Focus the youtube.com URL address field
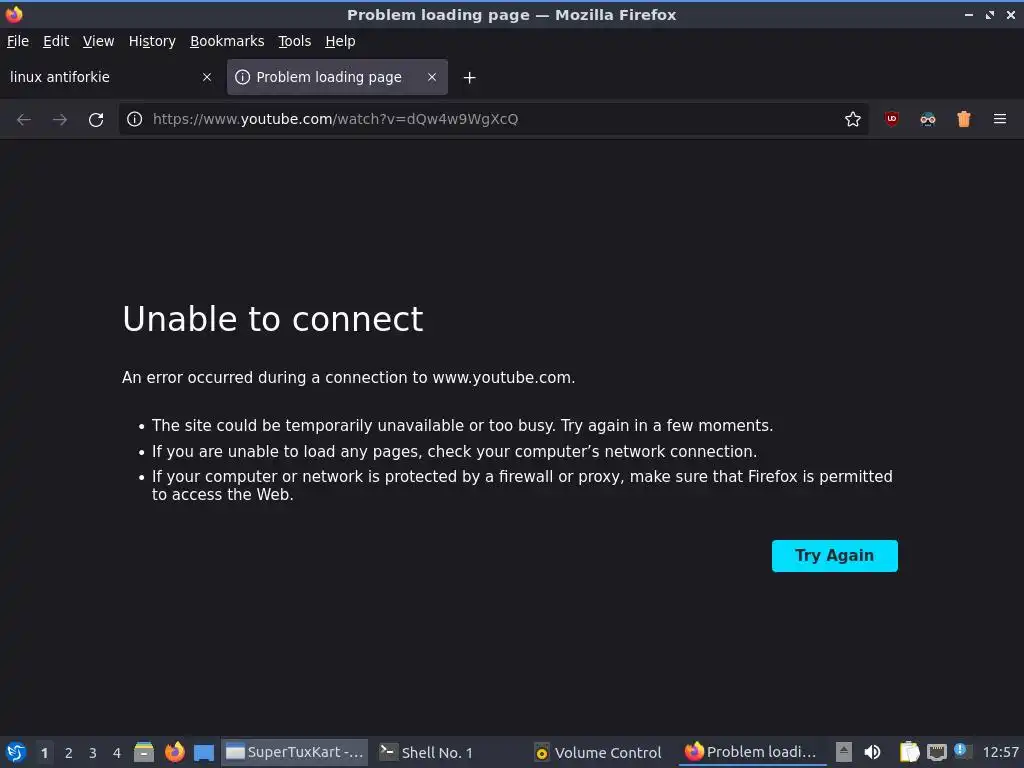 pos(493,119)
